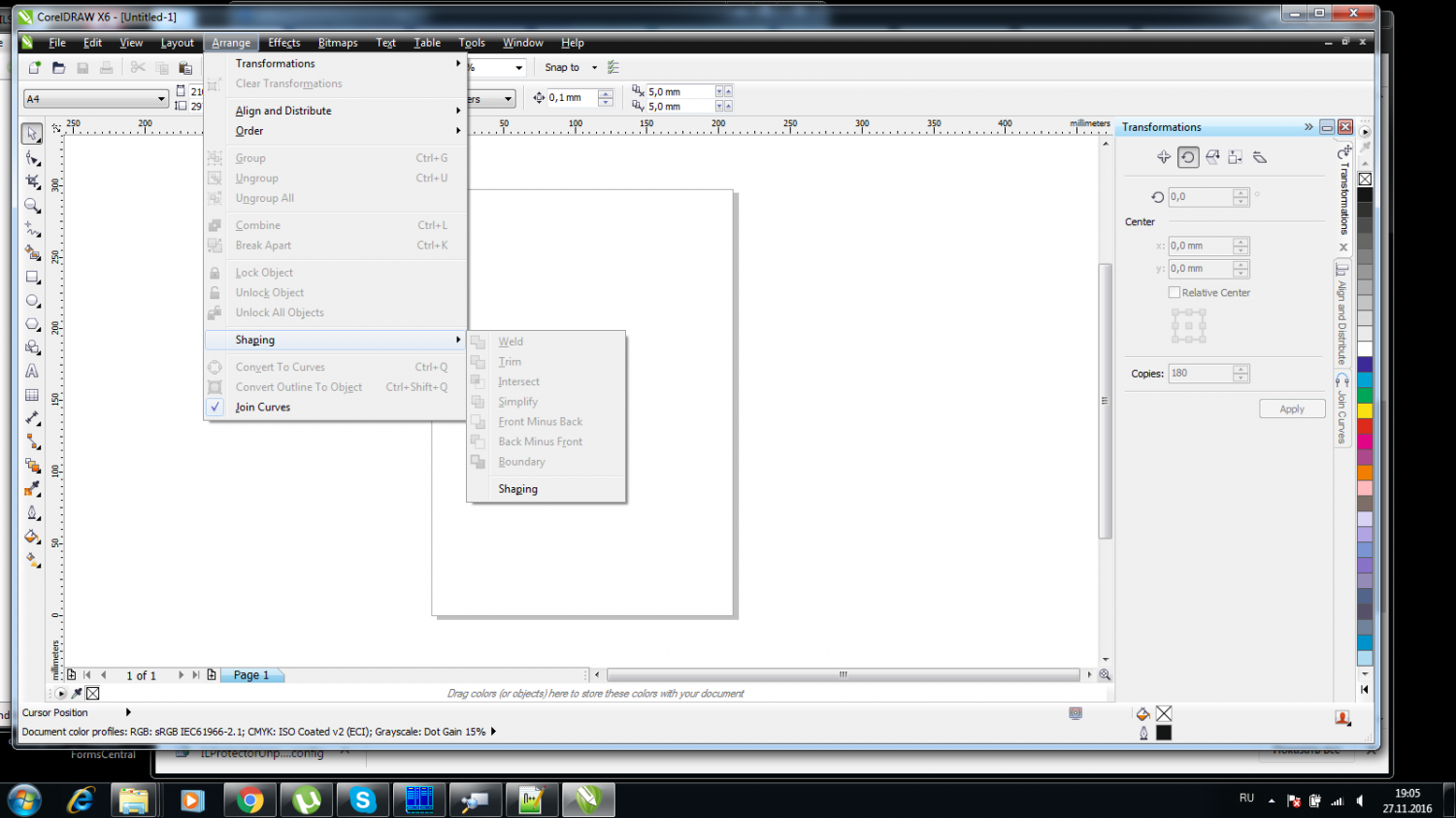The height and width of the screenshot is (818, 1456).
Task: Open Internet Explorer from the taskbar
Action: point(81,801)
